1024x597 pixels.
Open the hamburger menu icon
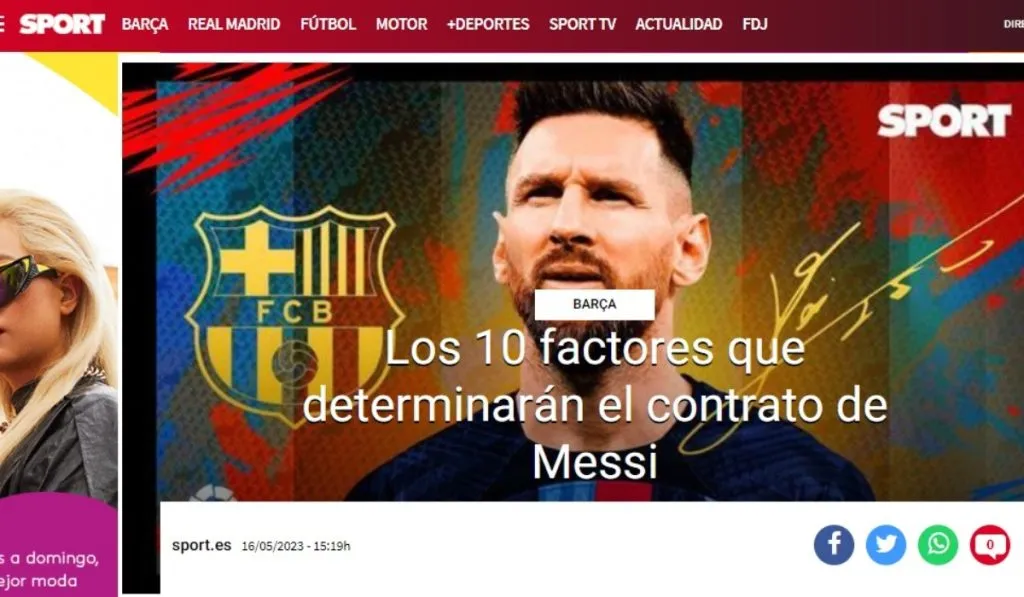1,24
